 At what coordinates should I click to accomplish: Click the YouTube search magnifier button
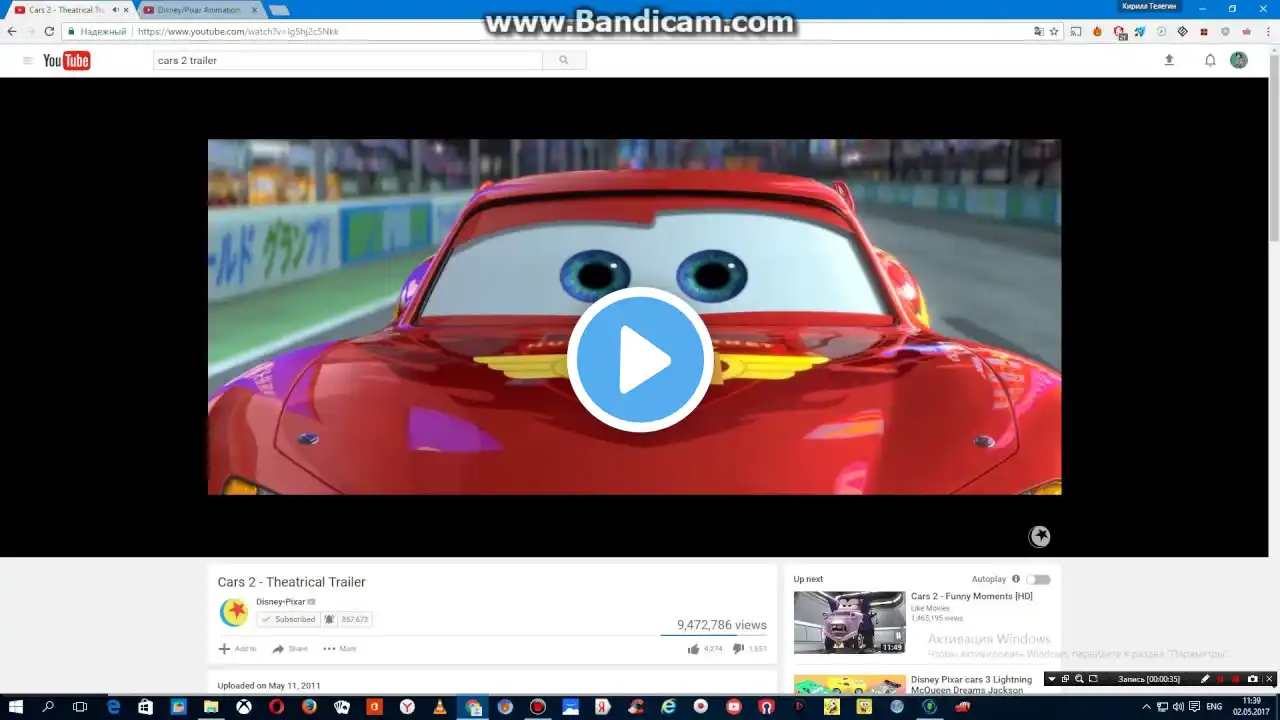(564, 61)
